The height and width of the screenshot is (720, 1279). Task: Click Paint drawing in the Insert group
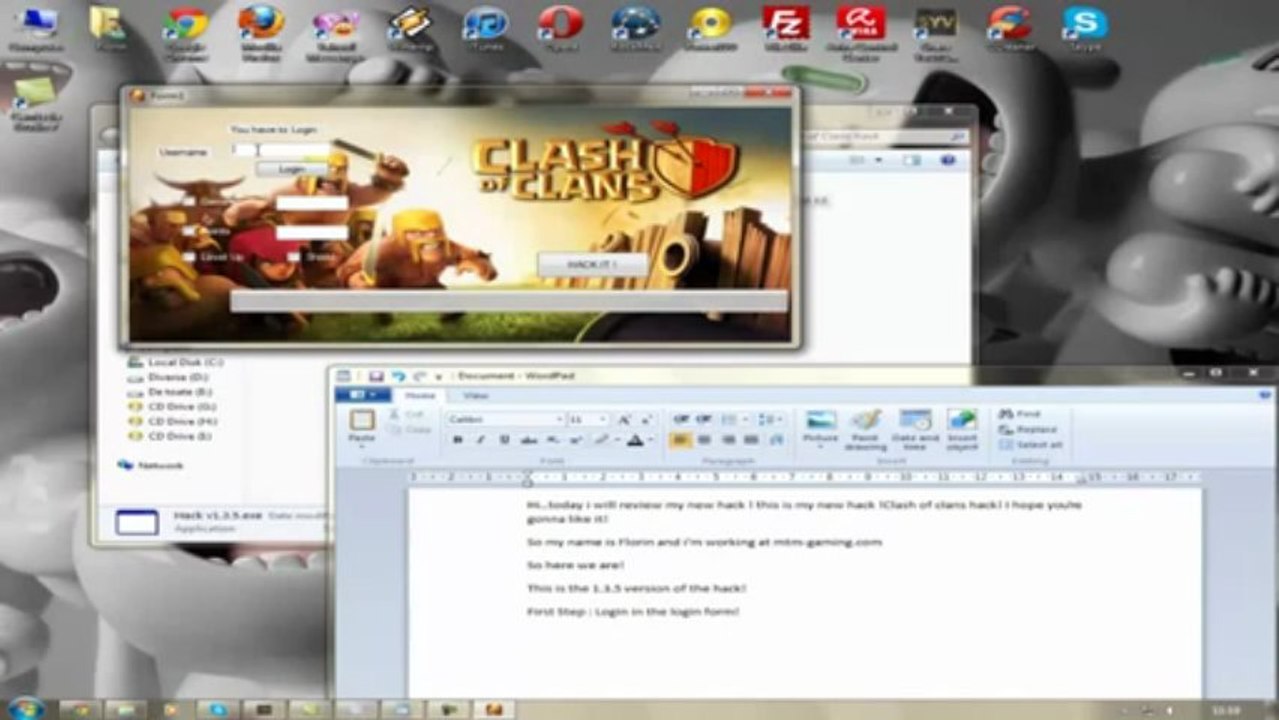(866, 429)
